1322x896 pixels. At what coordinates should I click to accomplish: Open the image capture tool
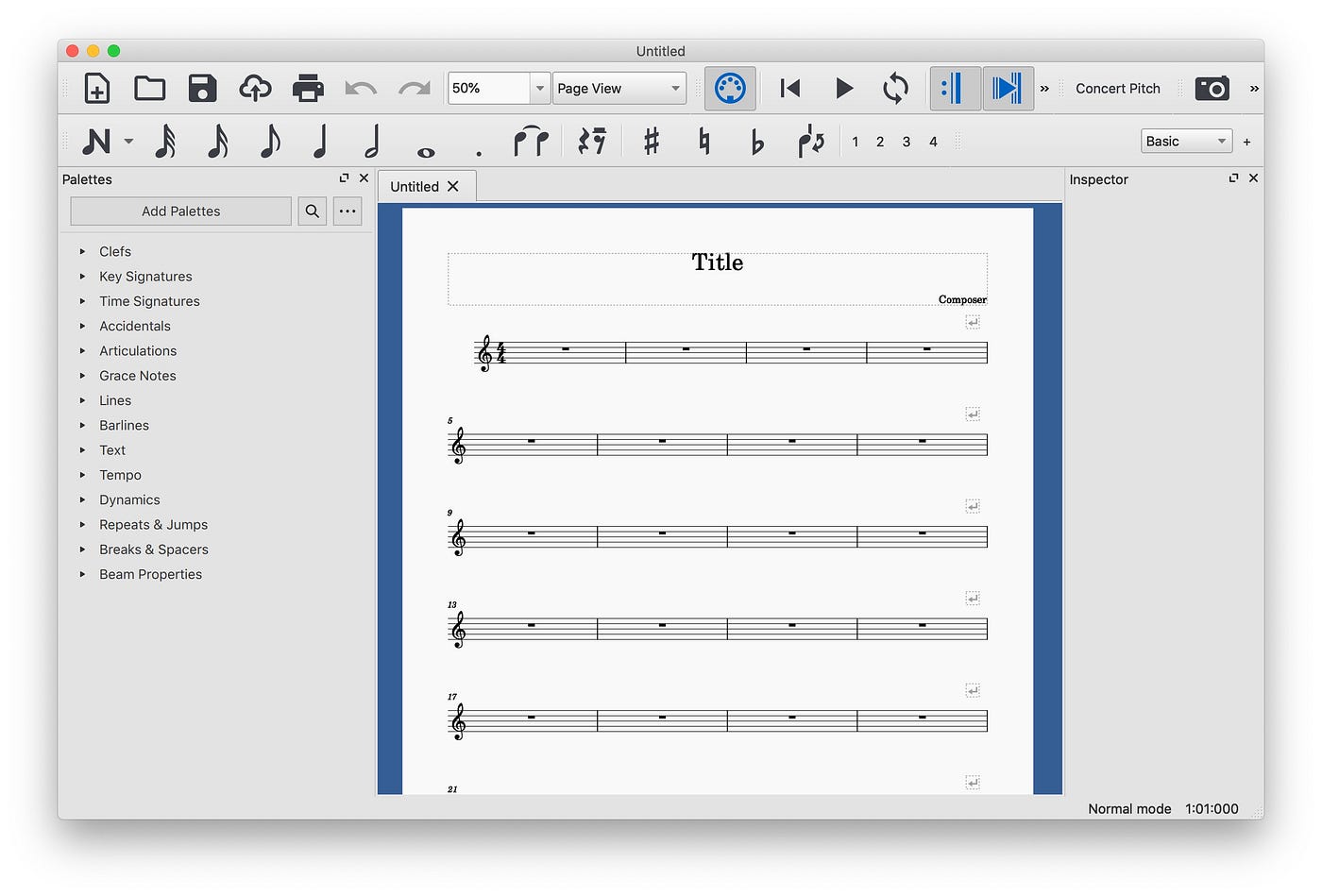(1212, 88)
